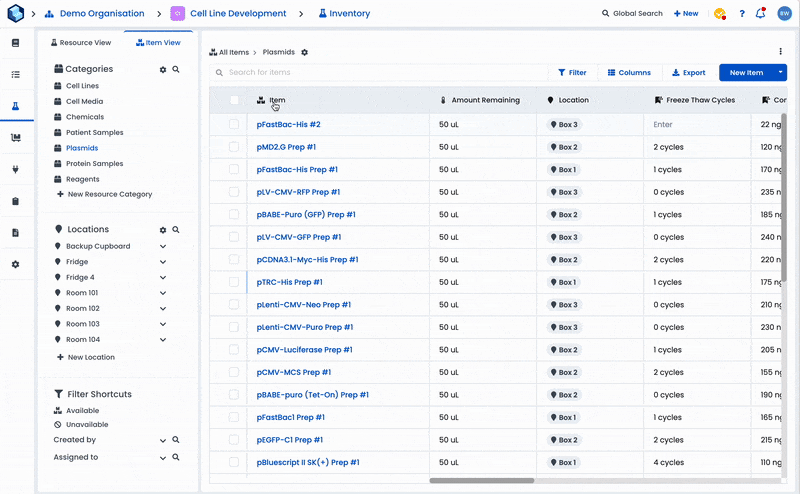Click the notifications bell icon

761,14
